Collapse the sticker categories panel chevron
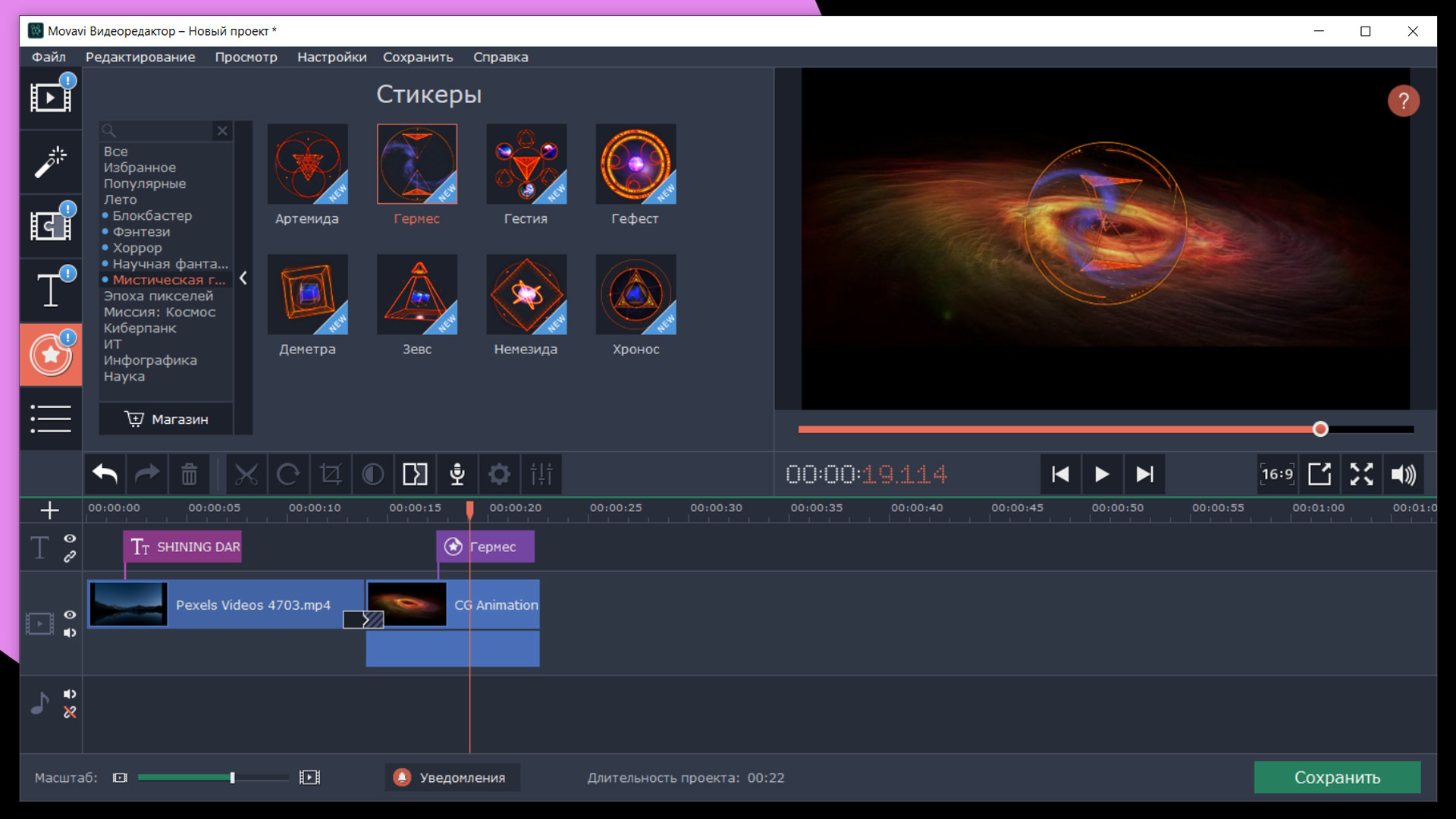The image size is (1456, 819). click(243, 278)
